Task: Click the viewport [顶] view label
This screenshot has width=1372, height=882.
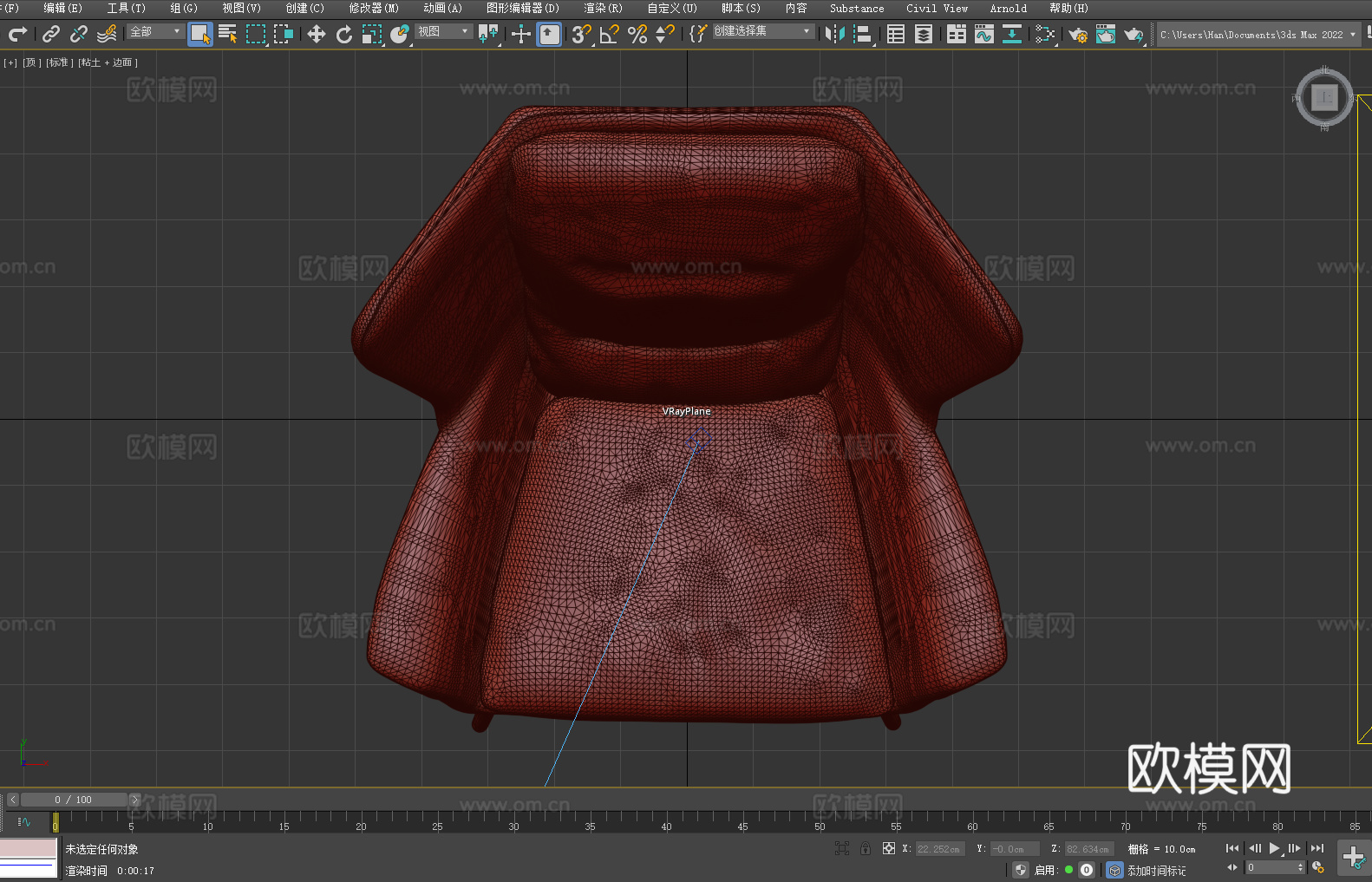Action: 31,62
